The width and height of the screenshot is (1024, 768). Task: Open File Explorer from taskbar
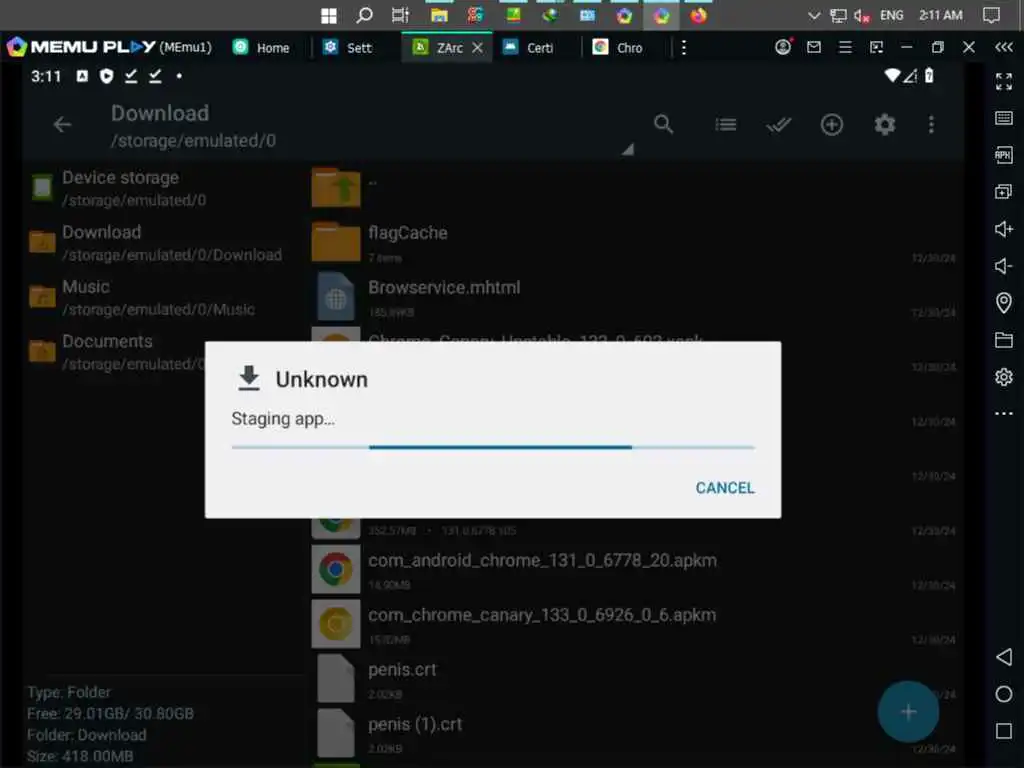(439, 15)
